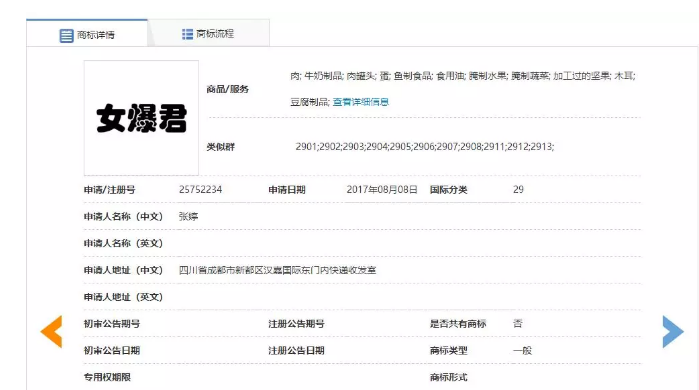
Task: Click the 申请/注册号 label
Action: pyautogui.click(x=110, y=190)
